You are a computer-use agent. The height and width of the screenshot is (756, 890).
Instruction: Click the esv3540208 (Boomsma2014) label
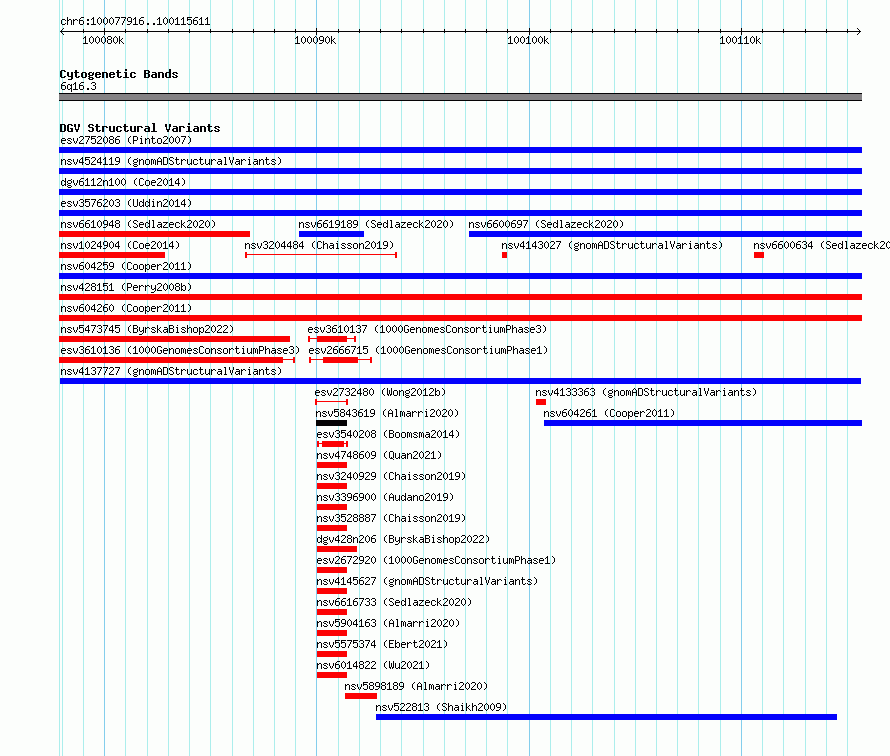tap(388, 434)
